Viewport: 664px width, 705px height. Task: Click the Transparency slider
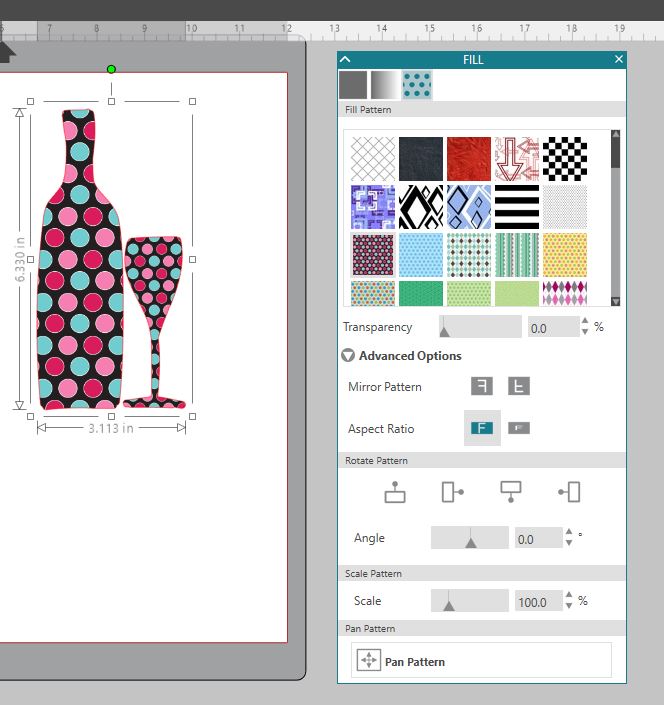coord(480,327)
